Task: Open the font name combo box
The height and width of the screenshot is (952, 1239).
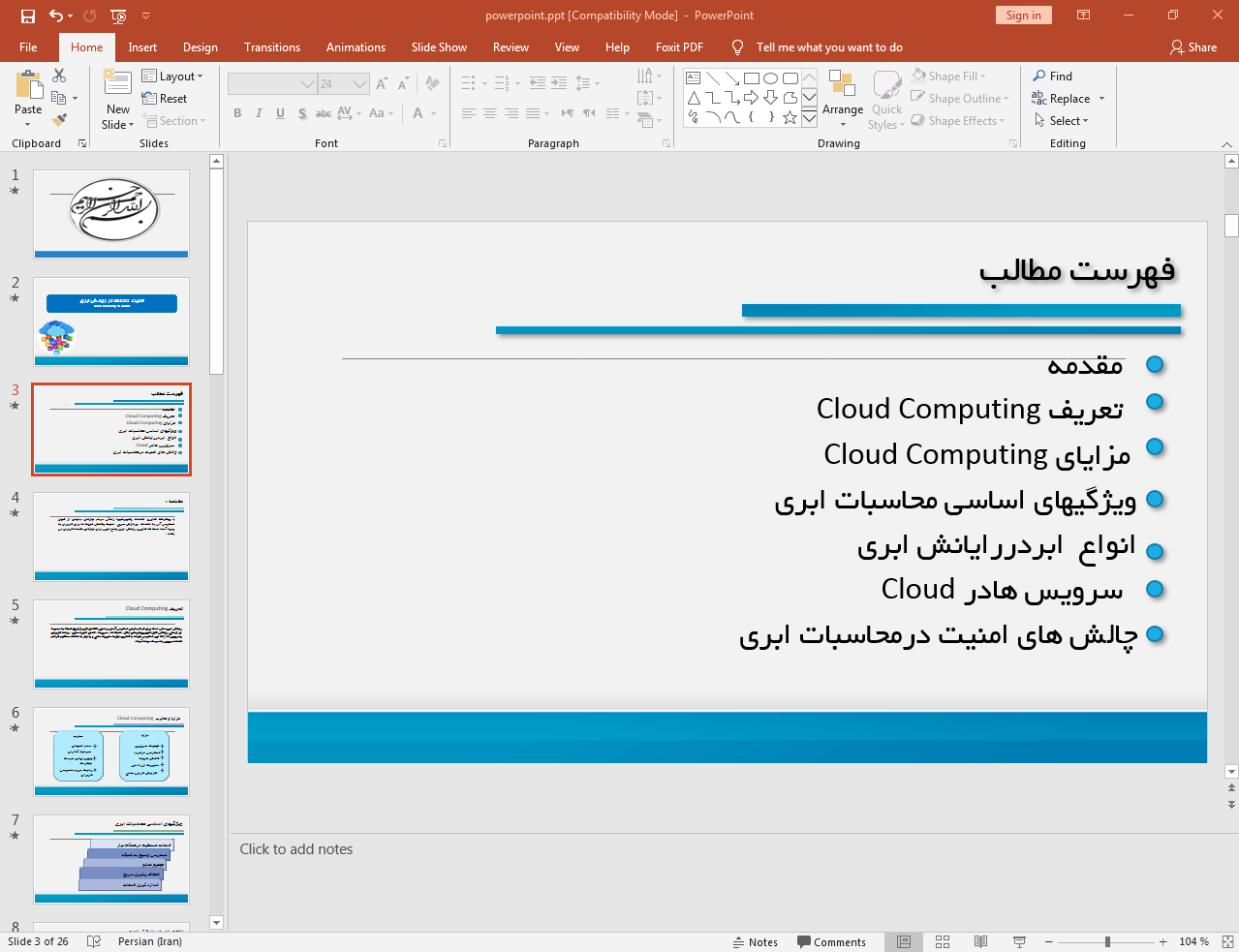Action: (x=272, y=84)
